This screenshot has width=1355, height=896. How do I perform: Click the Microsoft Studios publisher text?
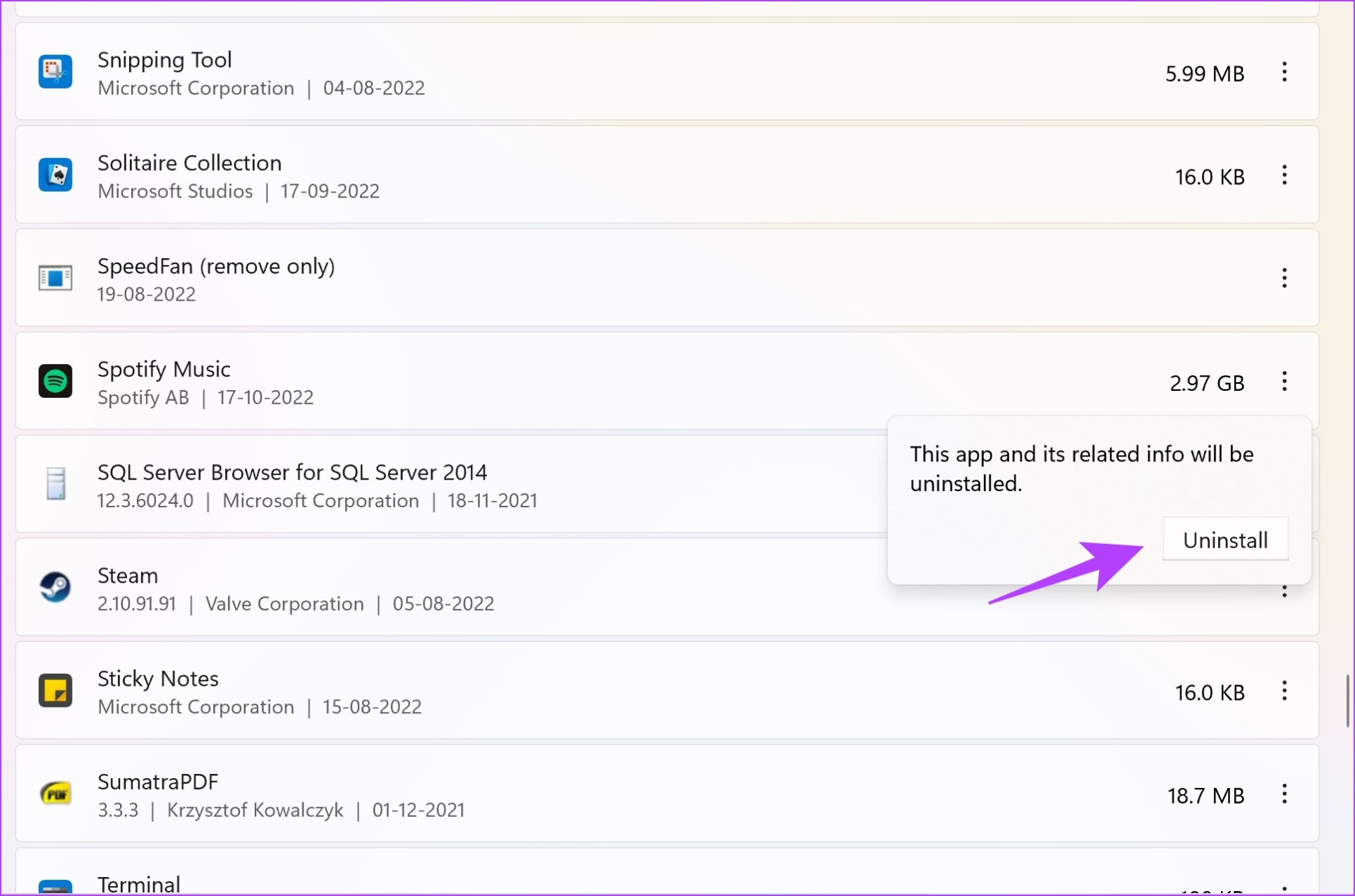[175, 191]
